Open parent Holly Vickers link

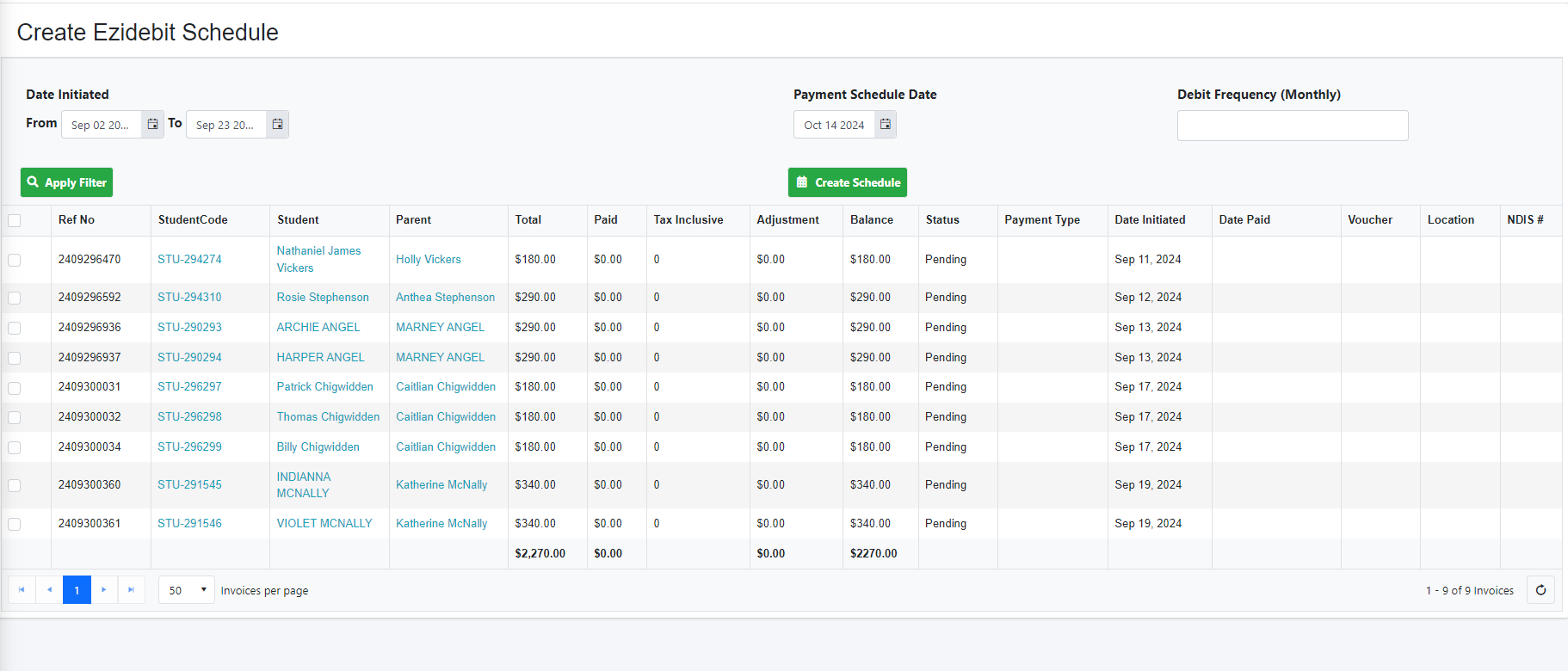(429, 259)
